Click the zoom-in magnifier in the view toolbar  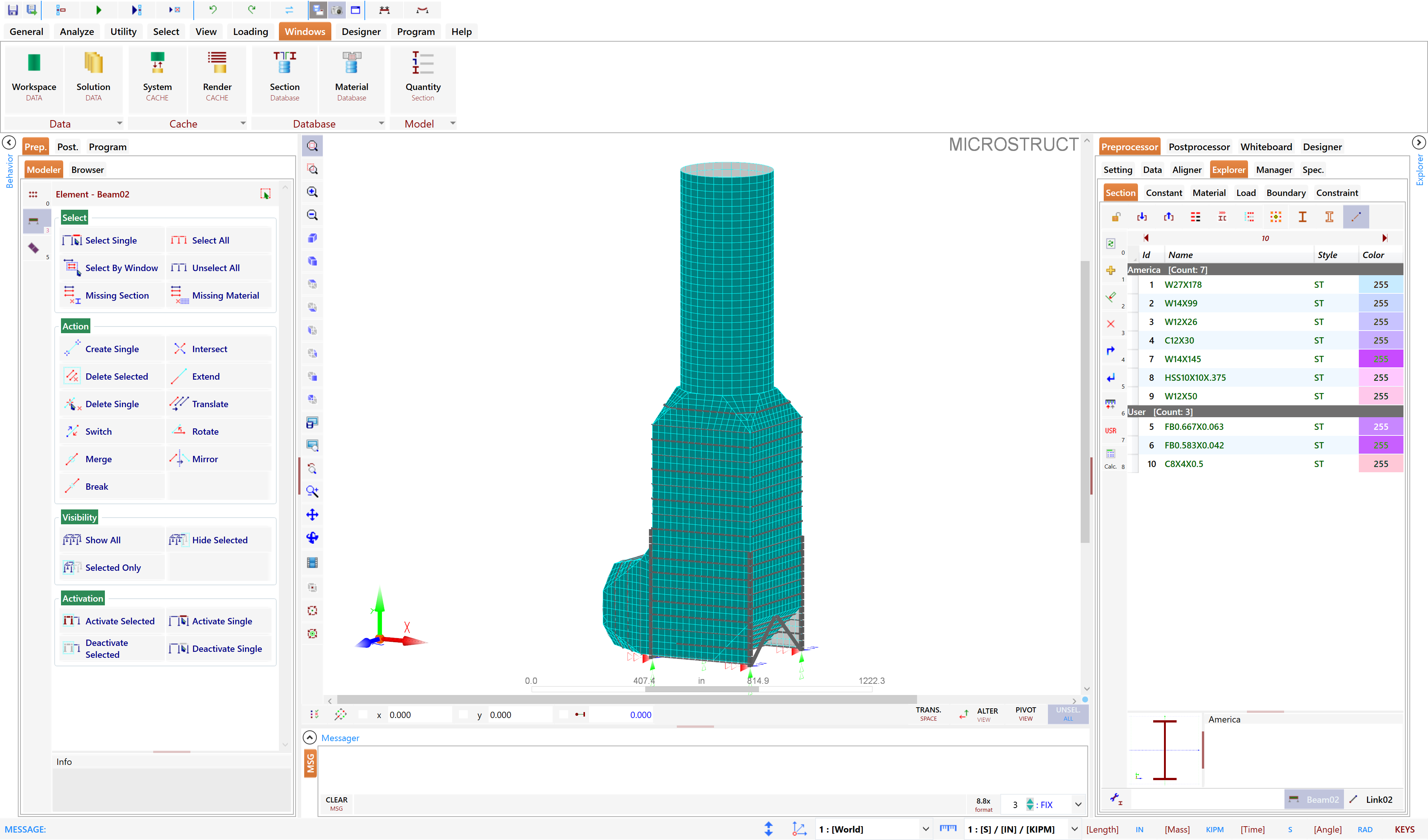(312, 192)
